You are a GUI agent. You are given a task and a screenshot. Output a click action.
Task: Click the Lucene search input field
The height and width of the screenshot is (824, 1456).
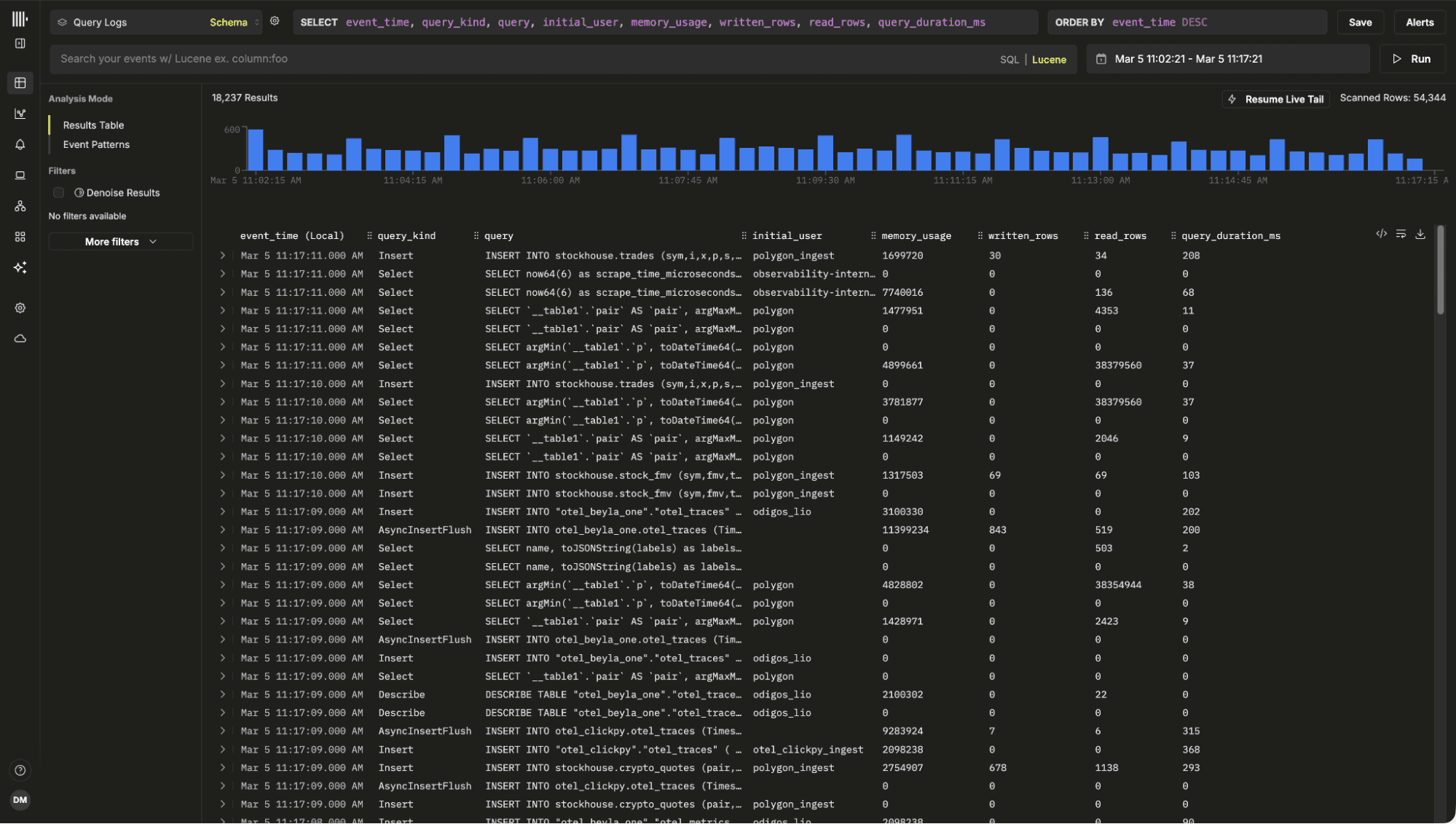(x=510, y=59)
